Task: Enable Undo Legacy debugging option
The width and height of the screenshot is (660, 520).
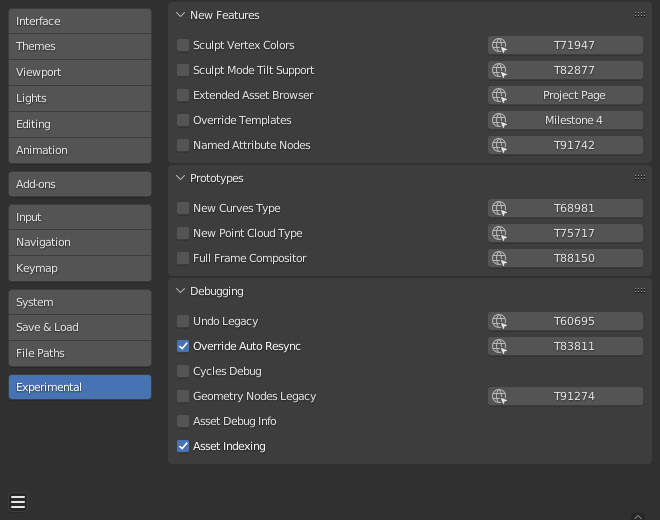Action: [x=183, y=321]
